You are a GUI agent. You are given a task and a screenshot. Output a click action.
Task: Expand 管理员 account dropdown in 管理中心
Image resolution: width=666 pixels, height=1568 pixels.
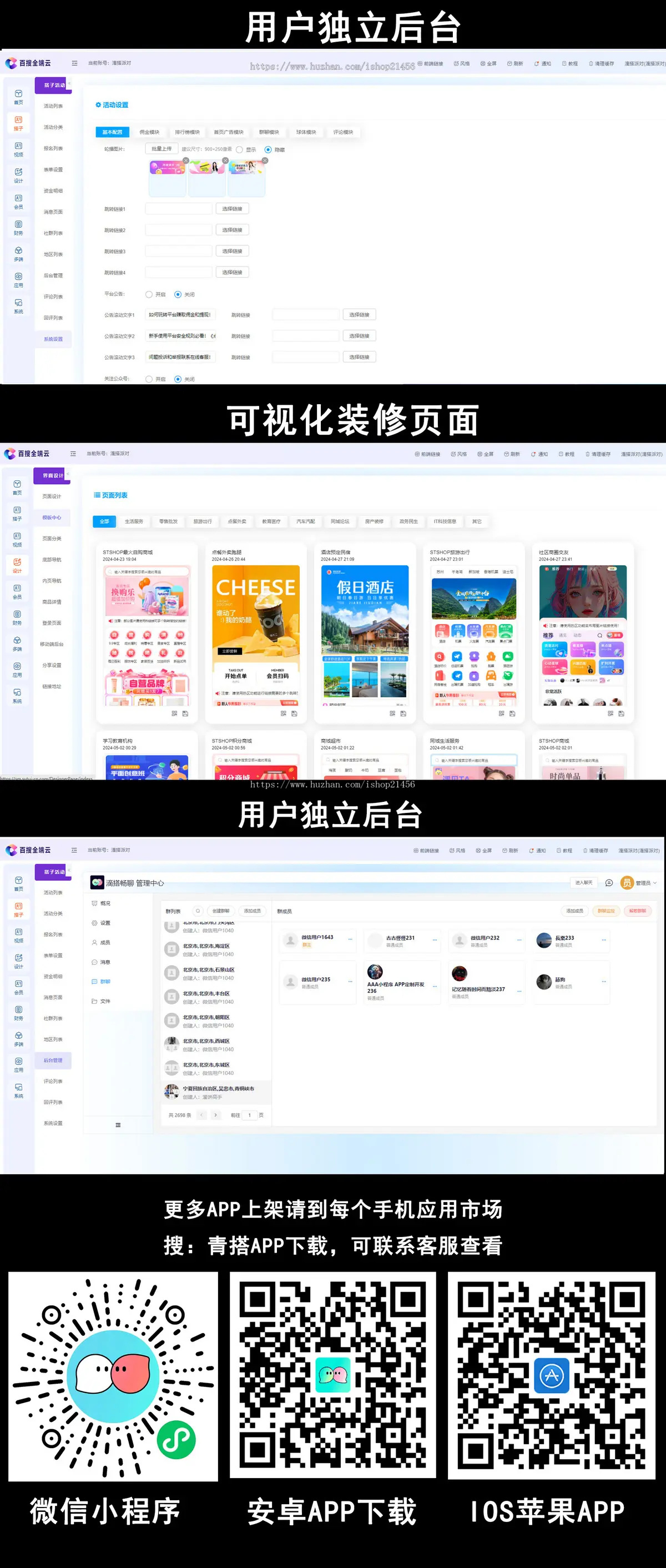click(x=639, y=883)
